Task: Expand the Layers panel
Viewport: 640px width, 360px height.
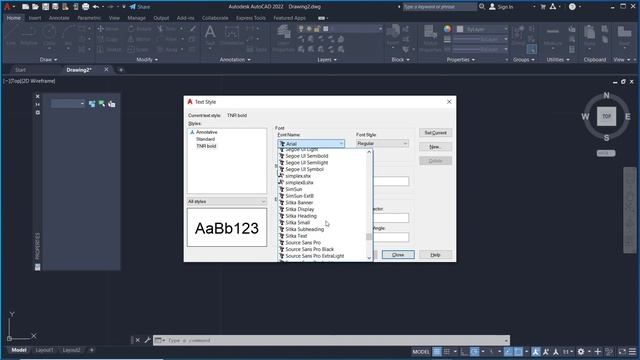Action: (327, 60)
